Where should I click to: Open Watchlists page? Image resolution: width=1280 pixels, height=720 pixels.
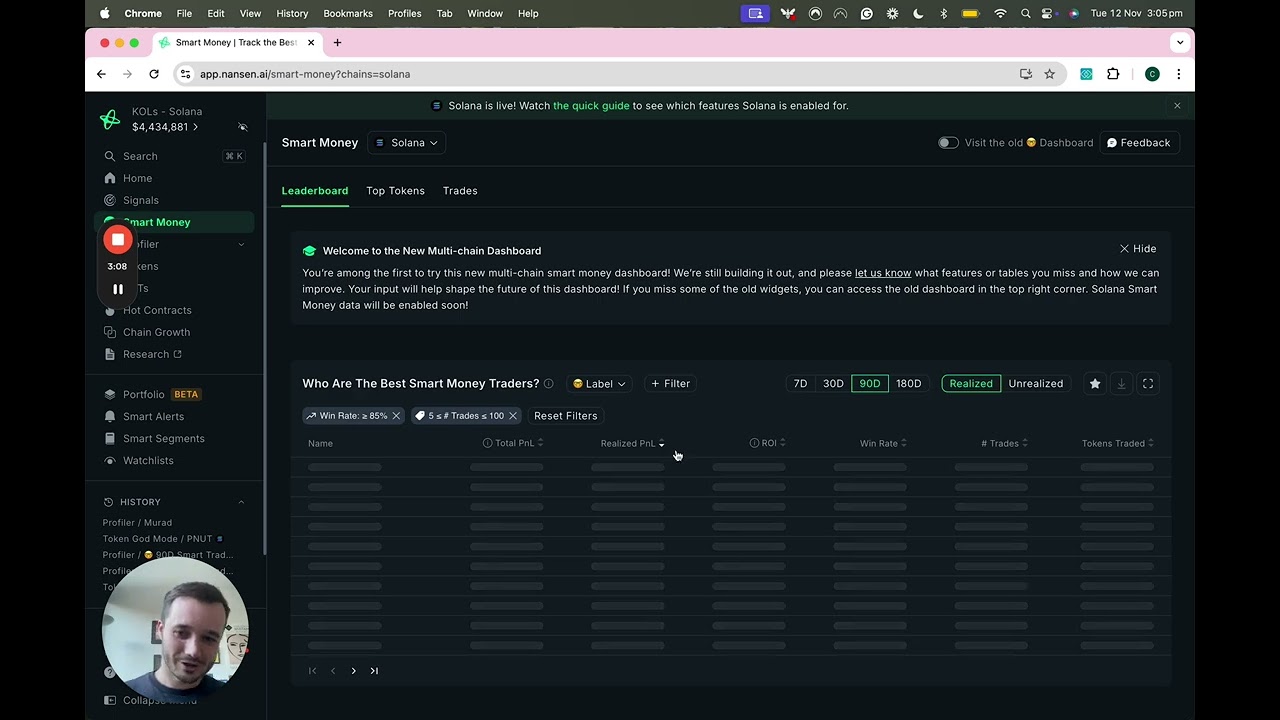[148, 460]
